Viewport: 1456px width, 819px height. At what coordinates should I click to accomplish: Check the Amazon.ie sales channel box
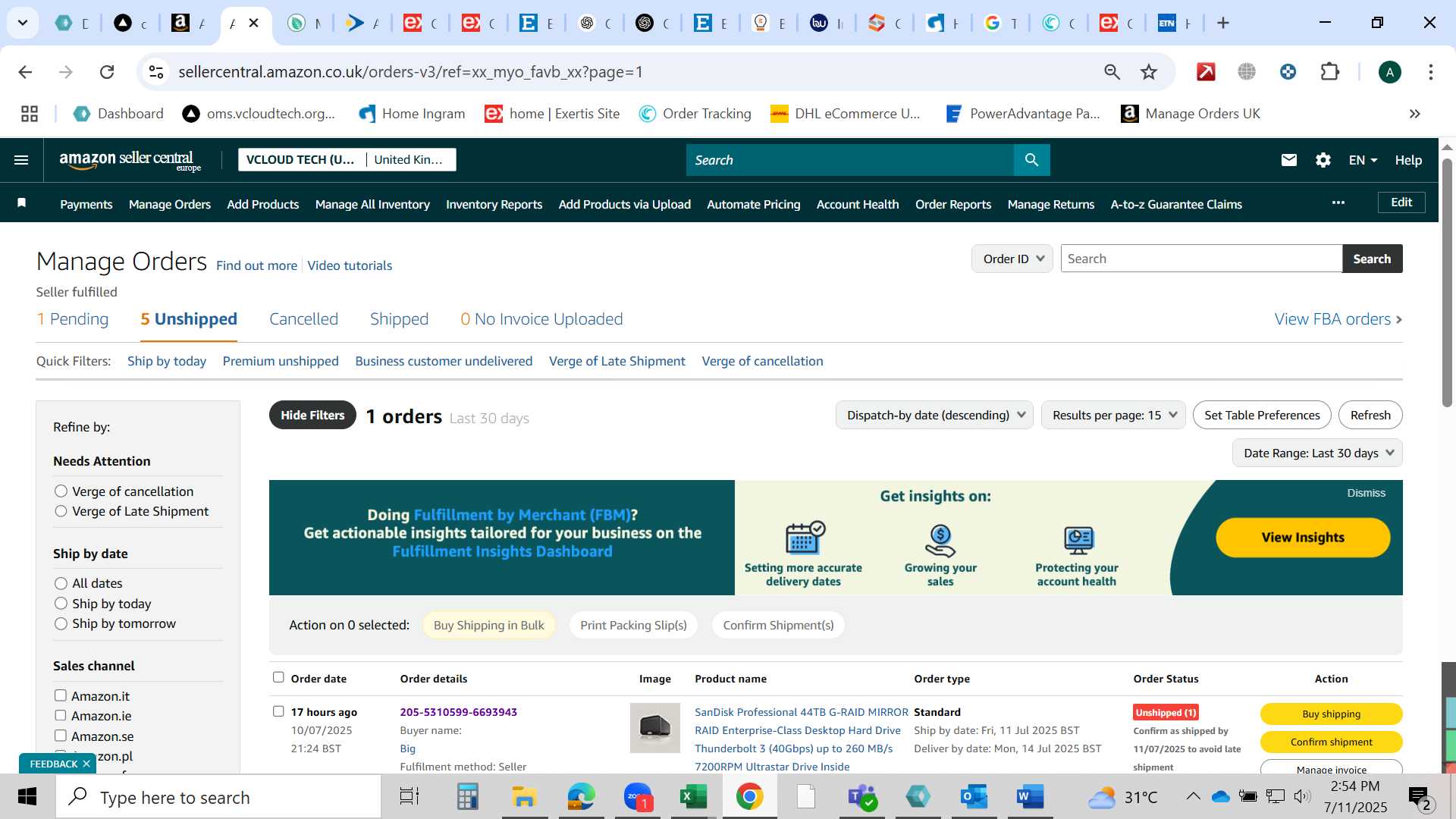(60, 715)
